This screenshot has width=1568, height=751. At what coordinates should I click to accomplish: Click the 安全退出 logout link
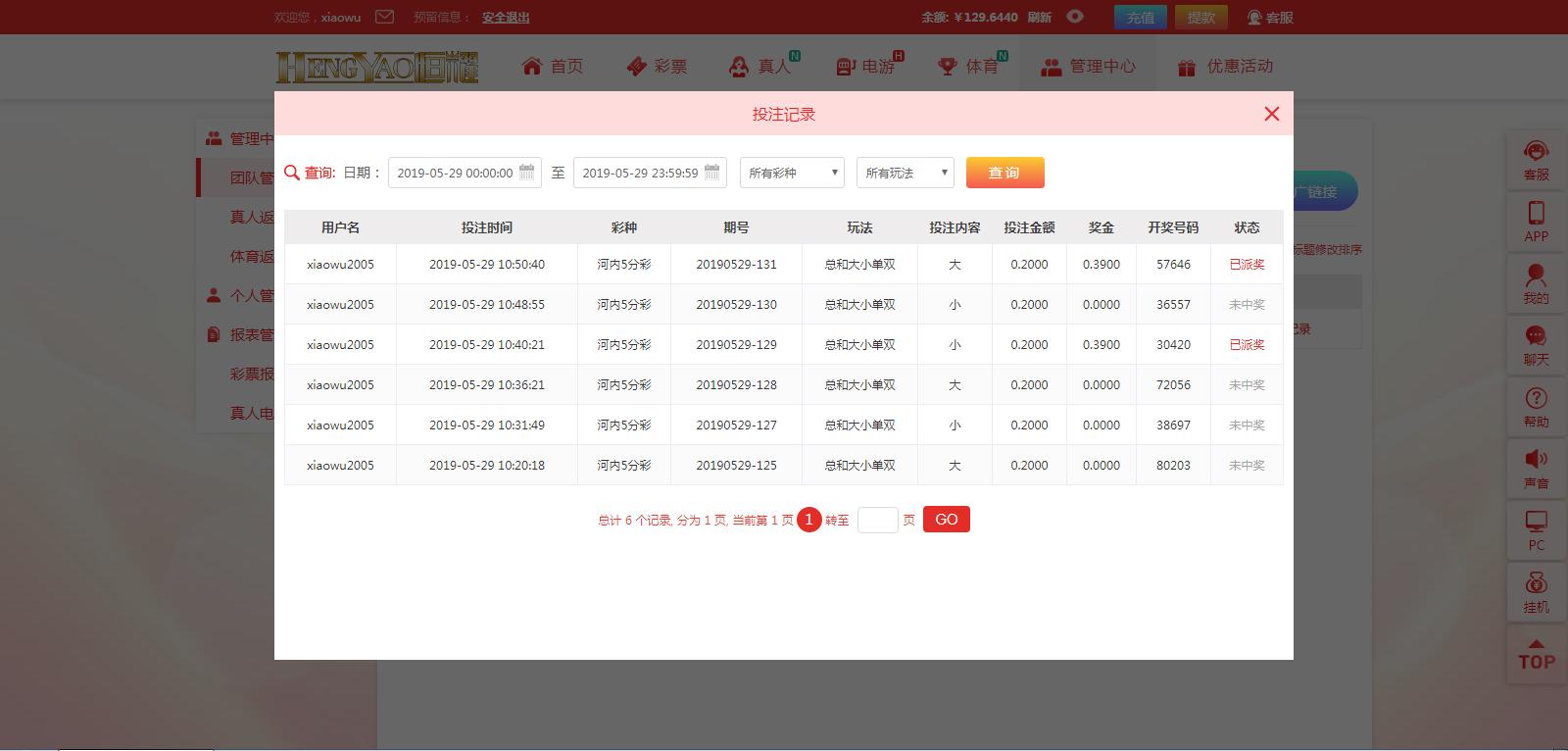point(506,17)
